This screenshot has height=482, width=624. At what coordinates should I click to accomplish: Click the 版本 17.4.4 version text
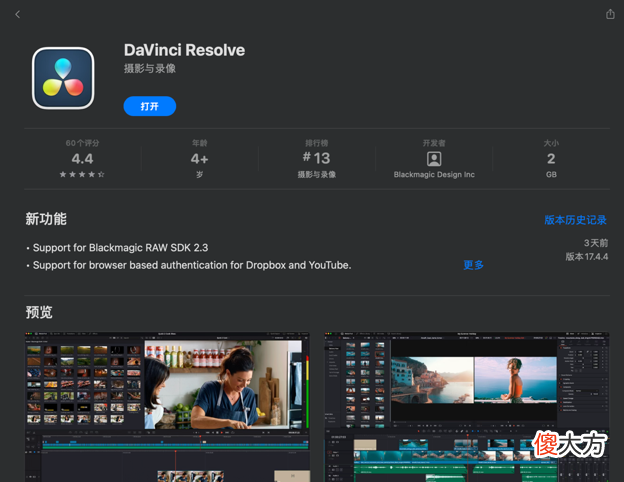tap(587, 257)
